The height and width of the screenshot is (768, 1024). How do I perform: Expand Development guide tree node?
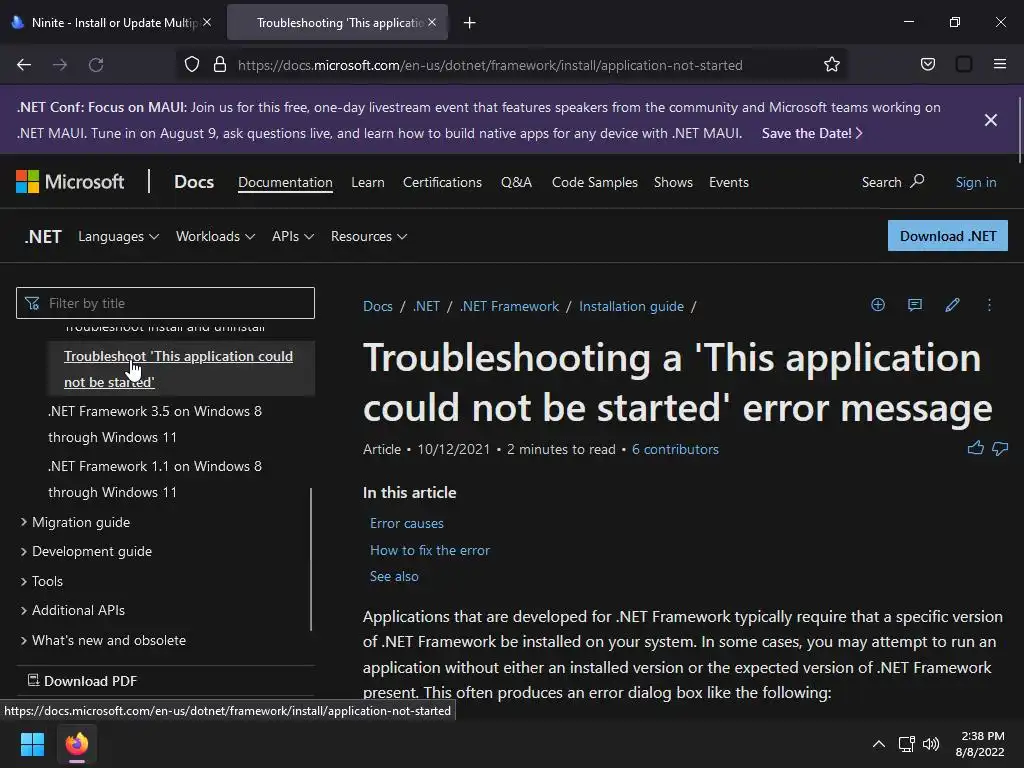tap(24, 551)
